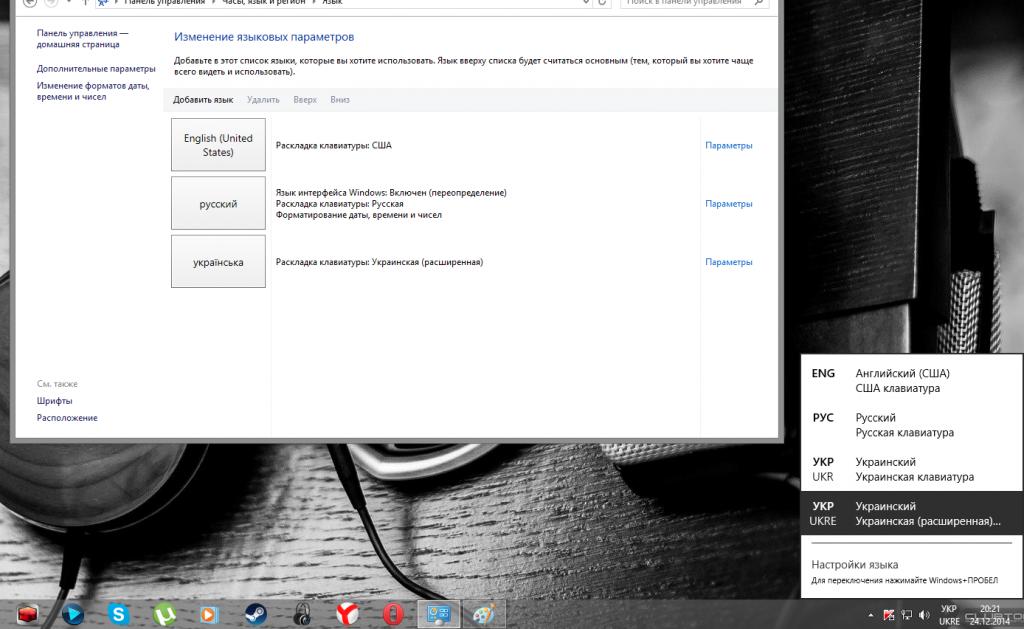
Task: Select the українська language tile
Action: click(x=218, y=262)
